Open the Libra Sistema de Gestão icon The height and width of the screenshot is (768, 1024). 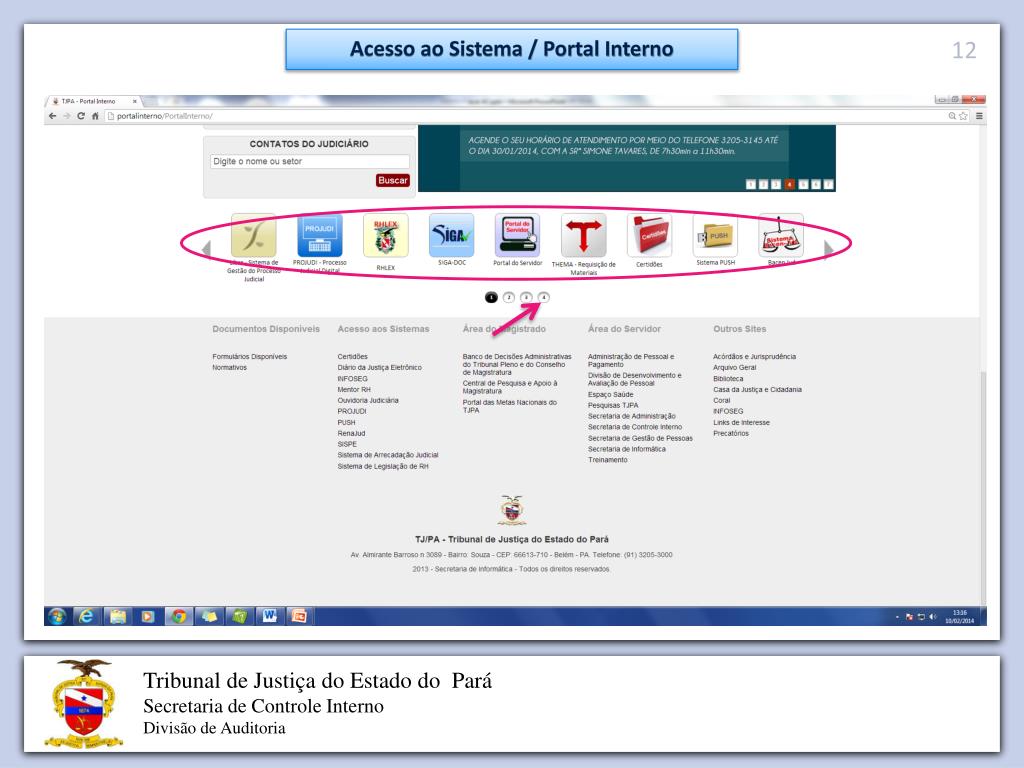click(253, 235)
